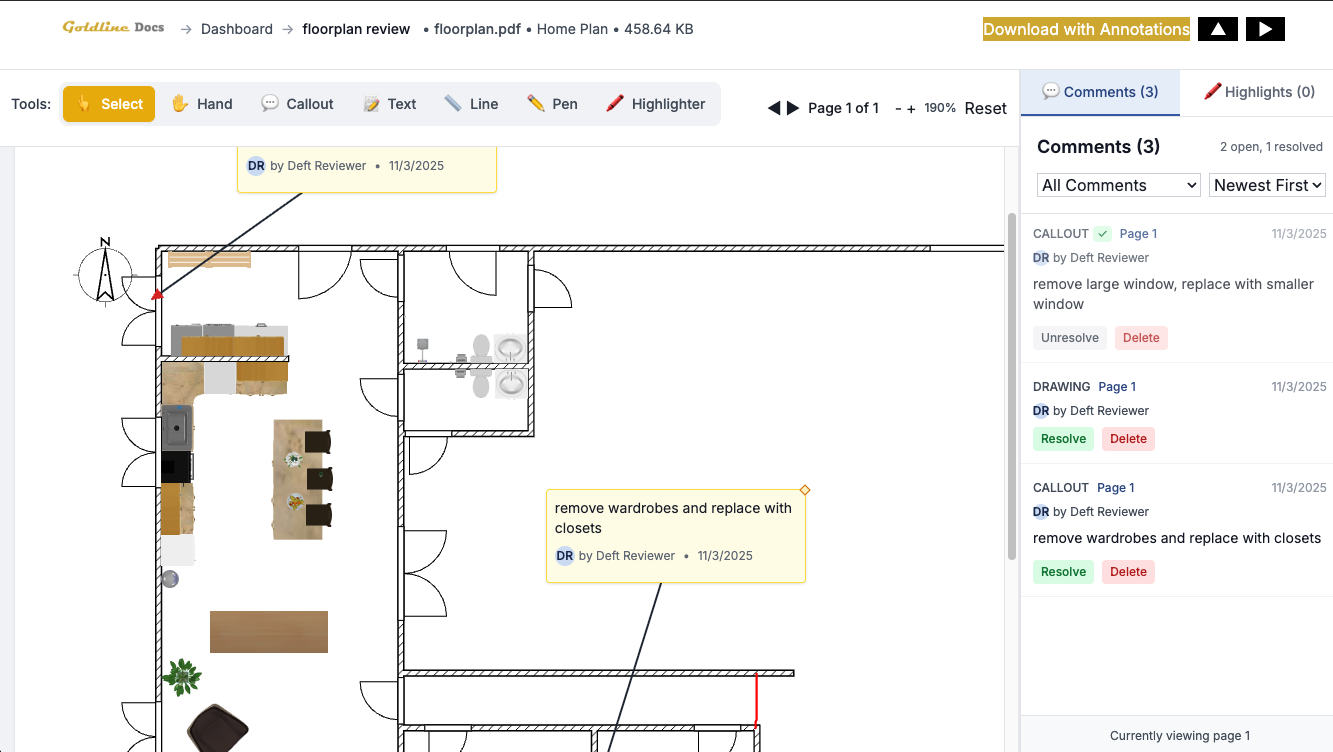Choose the Text annotation tool
This screenshot has width=1333, height=752.
pos(389,103)
